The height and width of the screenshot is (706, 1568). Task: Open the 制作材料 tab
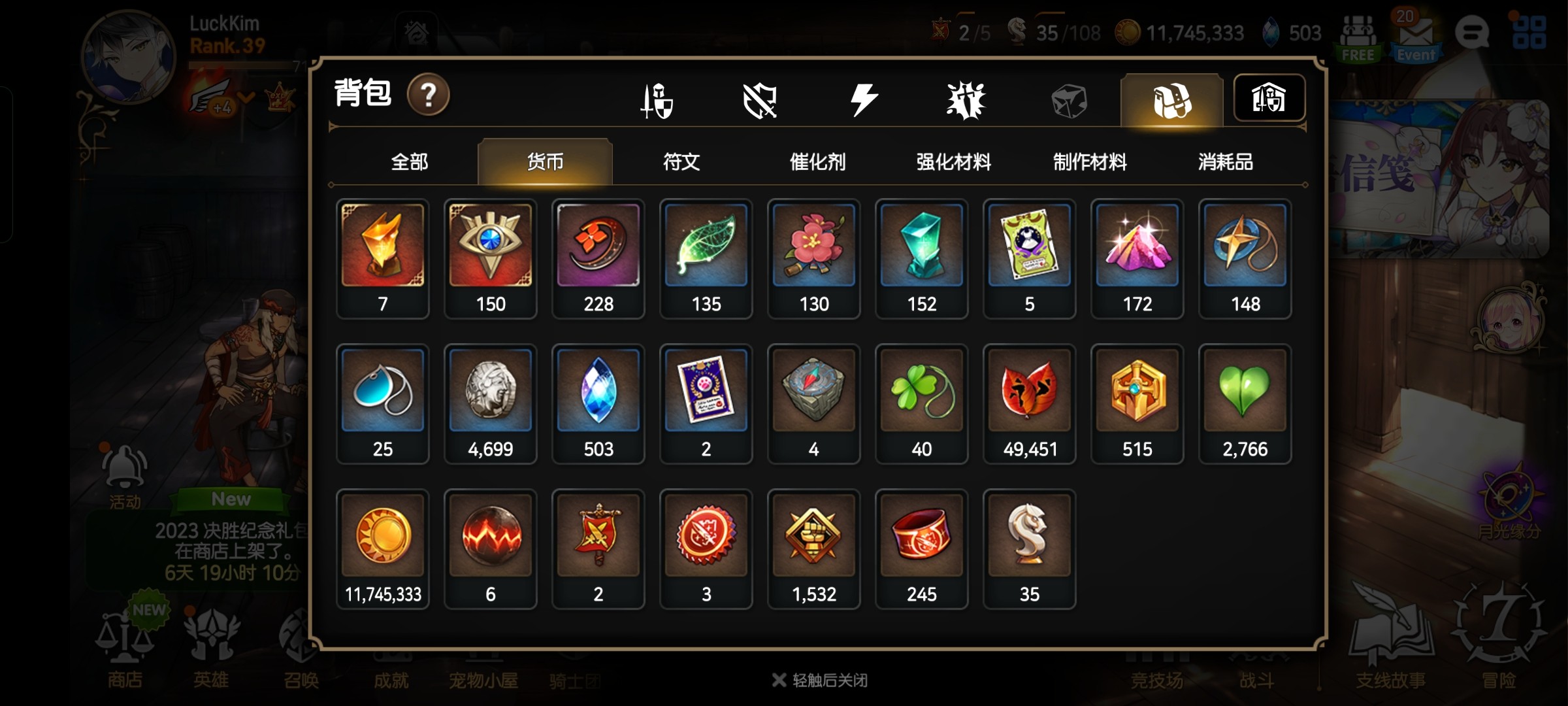point(1090,161)
